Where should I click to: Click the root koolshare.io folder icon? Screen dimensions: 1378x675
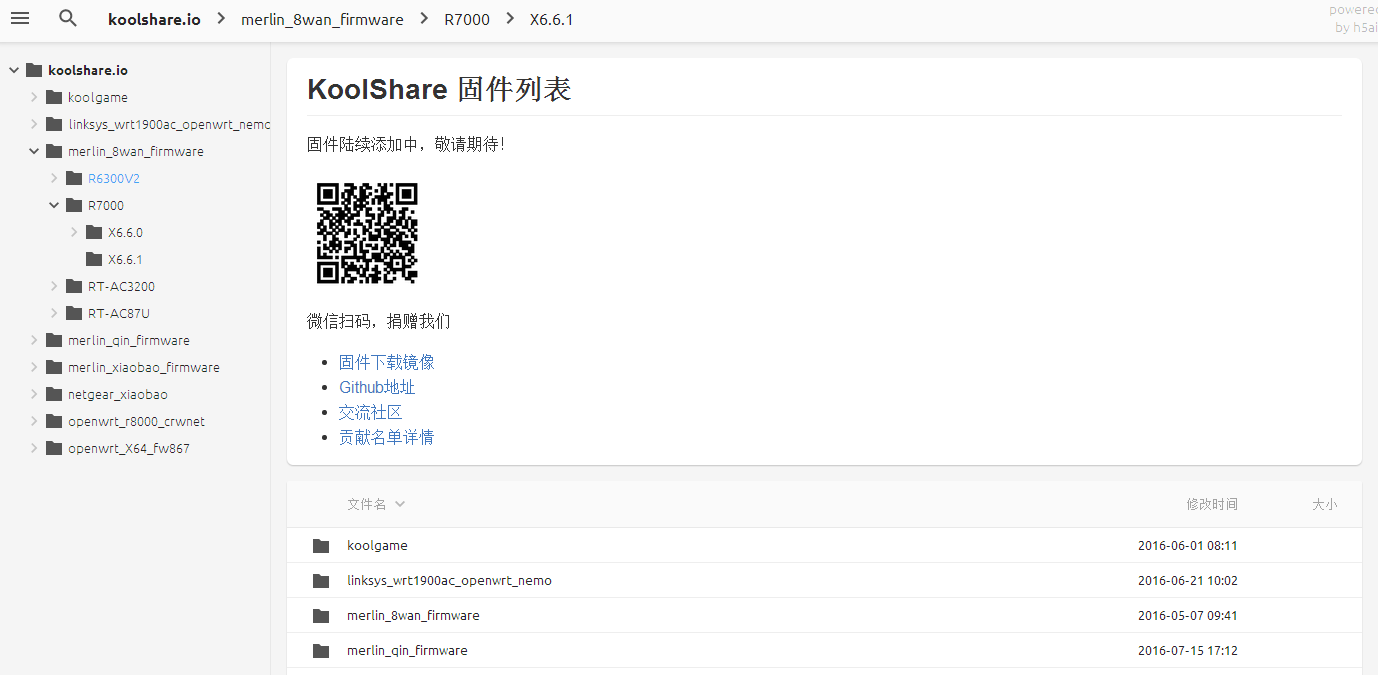coord(33,69)
